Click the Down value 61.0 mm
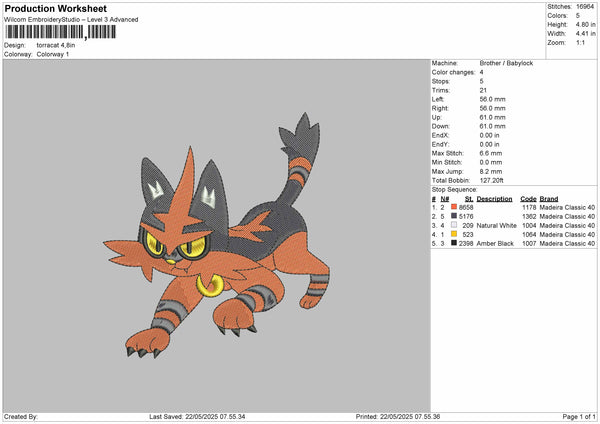 (x=492, y=126)
